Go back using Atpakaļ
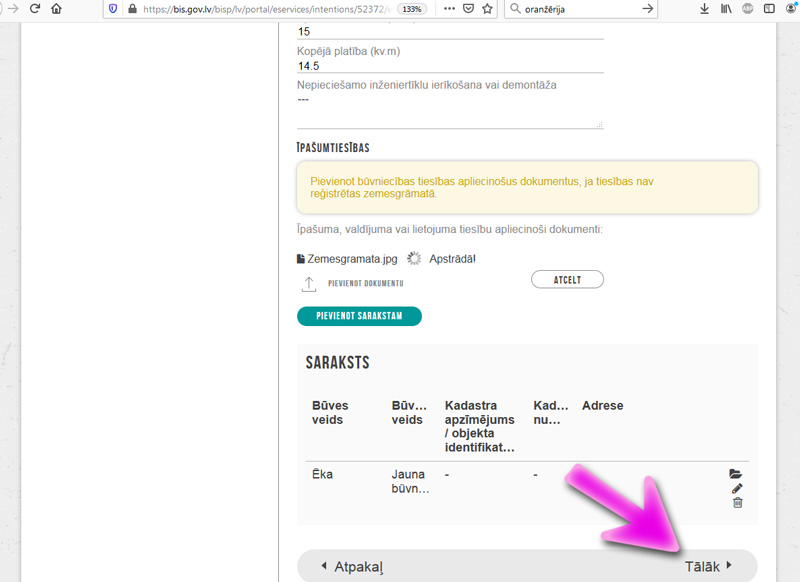The image size is (800, 582). (352, 566)
